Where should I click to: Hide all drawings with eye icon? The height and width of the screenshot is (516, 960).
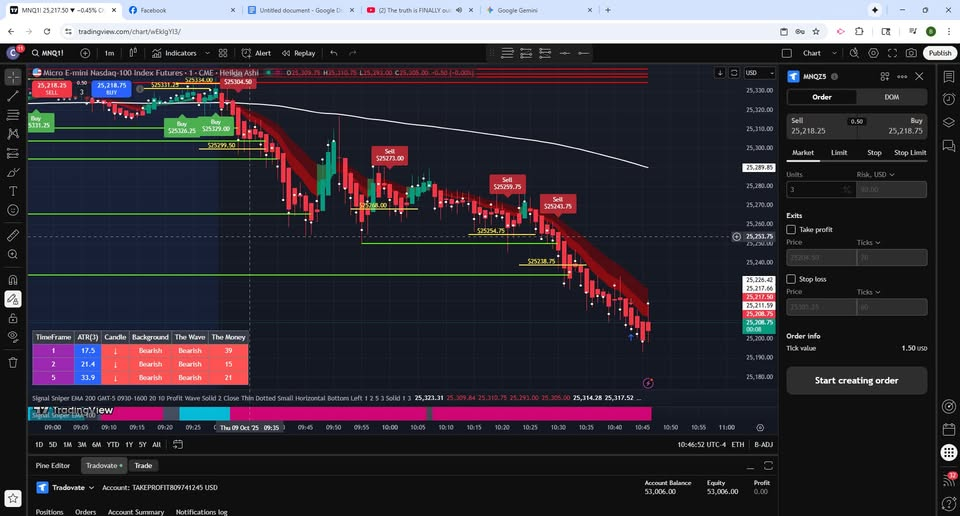(13, 337)
